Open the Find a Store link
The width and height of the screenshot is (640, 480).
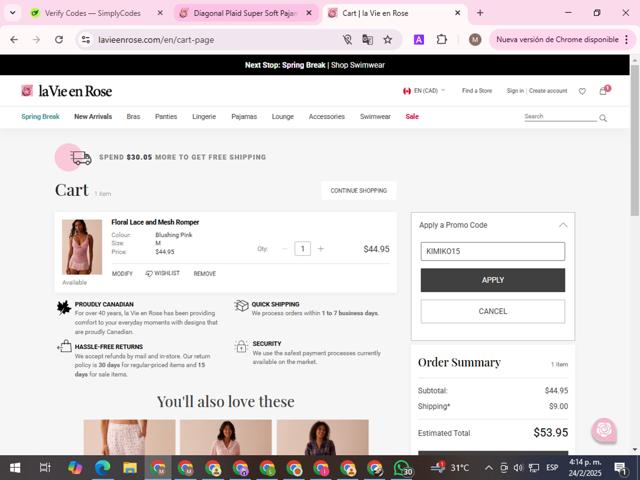[x=477, y=91]
